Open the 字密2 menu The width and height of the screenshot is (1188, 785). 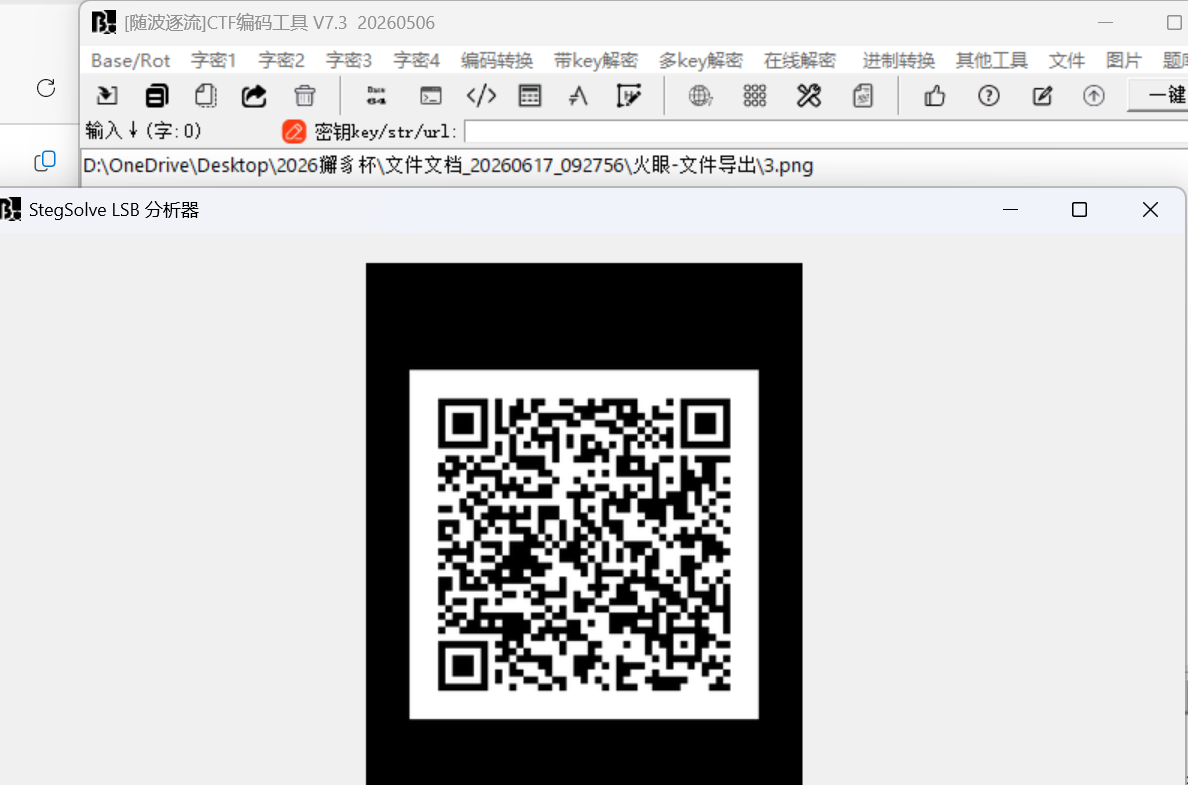(281, 61)
